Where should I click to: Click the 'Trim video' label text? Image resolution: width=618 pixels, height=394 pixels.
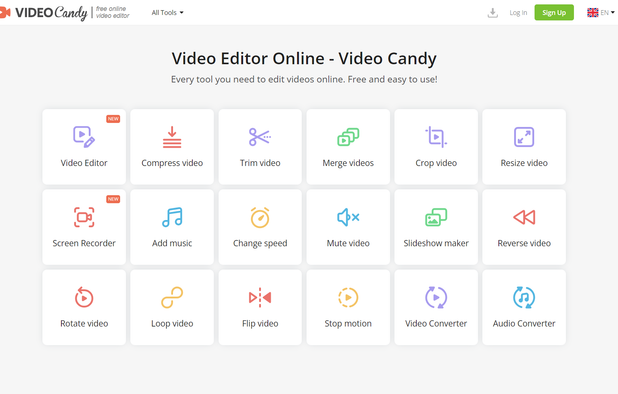(x=260, y=163)
